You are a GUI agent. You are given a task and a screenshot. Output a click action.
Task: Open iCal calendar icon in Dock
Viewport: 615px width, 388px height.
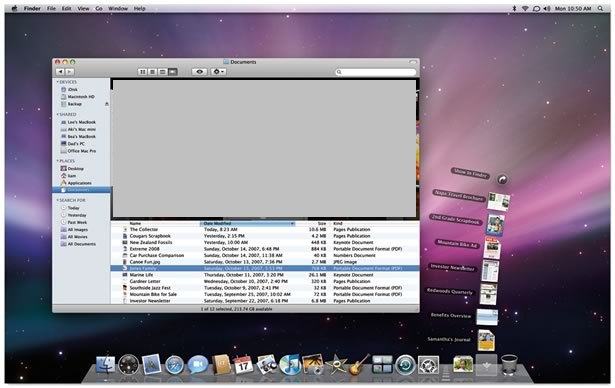(x=243, y=364)
